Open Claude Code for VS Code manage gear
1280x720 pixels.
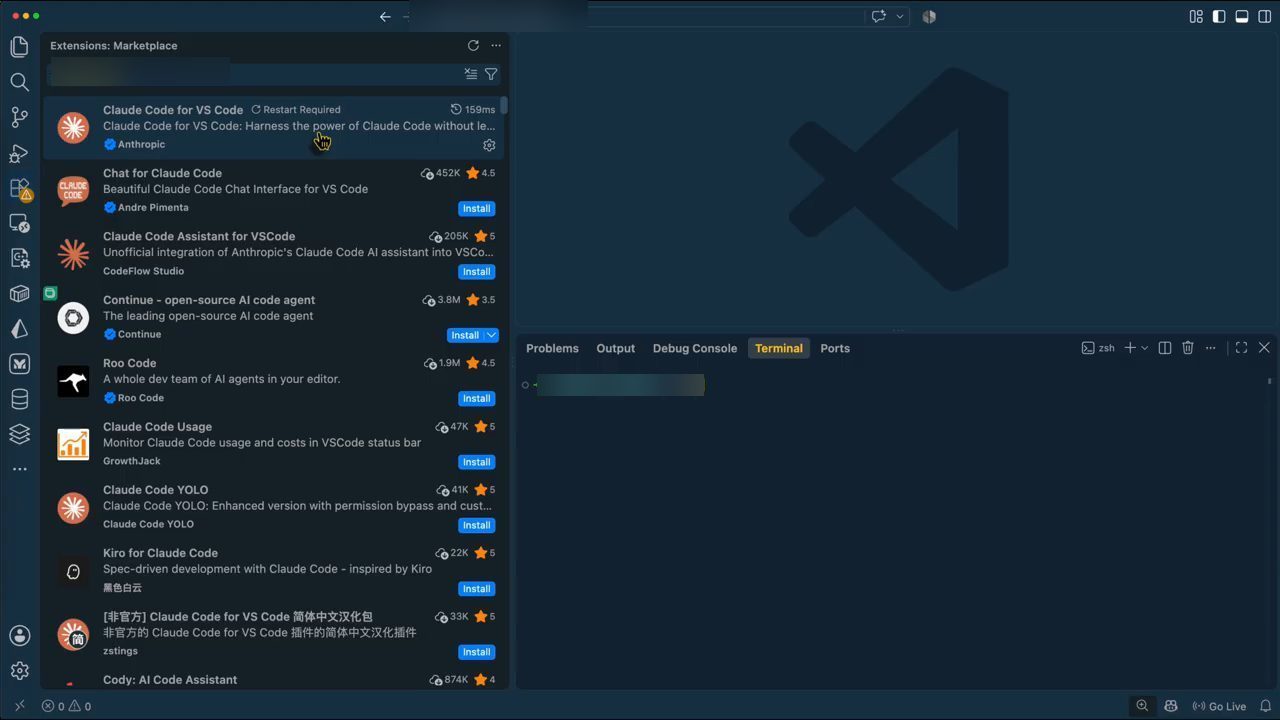coord(489,145)
